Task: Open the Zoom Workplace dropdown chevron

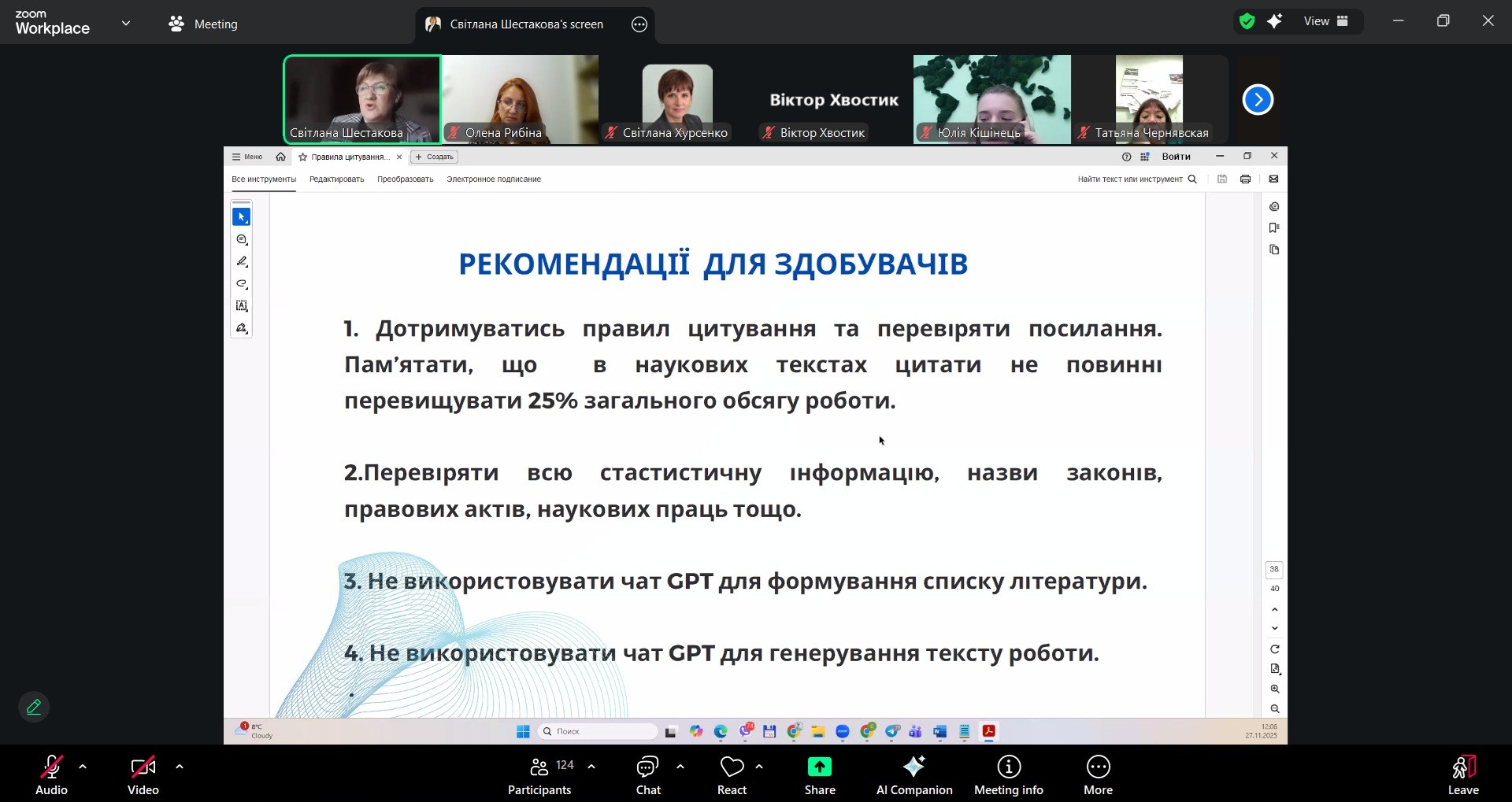Action: click(x=126, y=24)
